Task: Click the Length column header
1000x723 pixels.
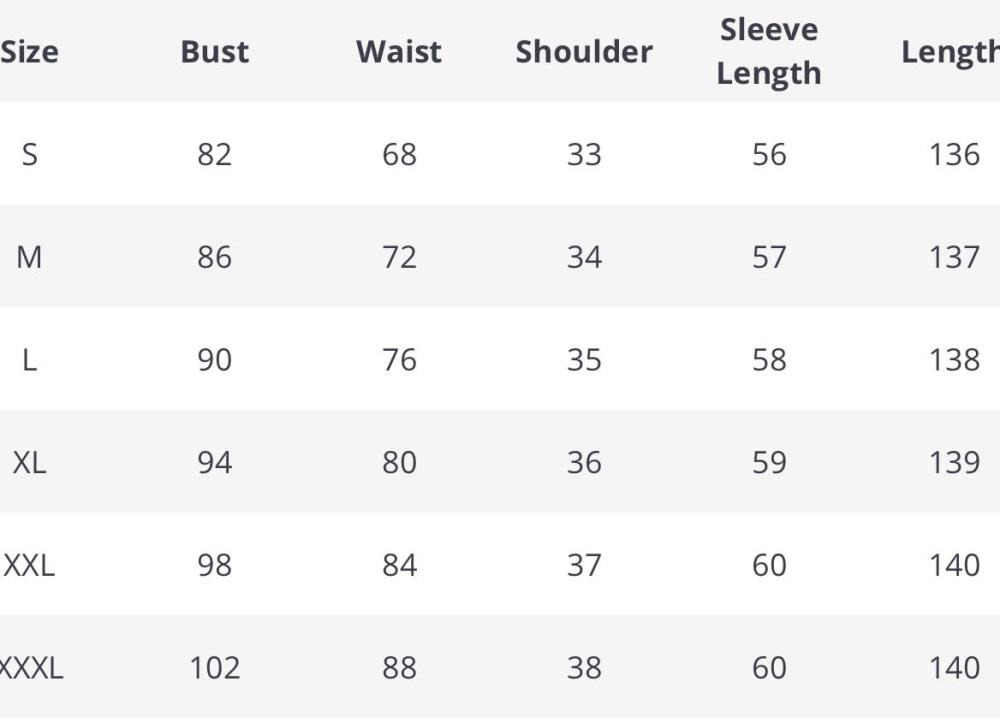Action: 950,52
